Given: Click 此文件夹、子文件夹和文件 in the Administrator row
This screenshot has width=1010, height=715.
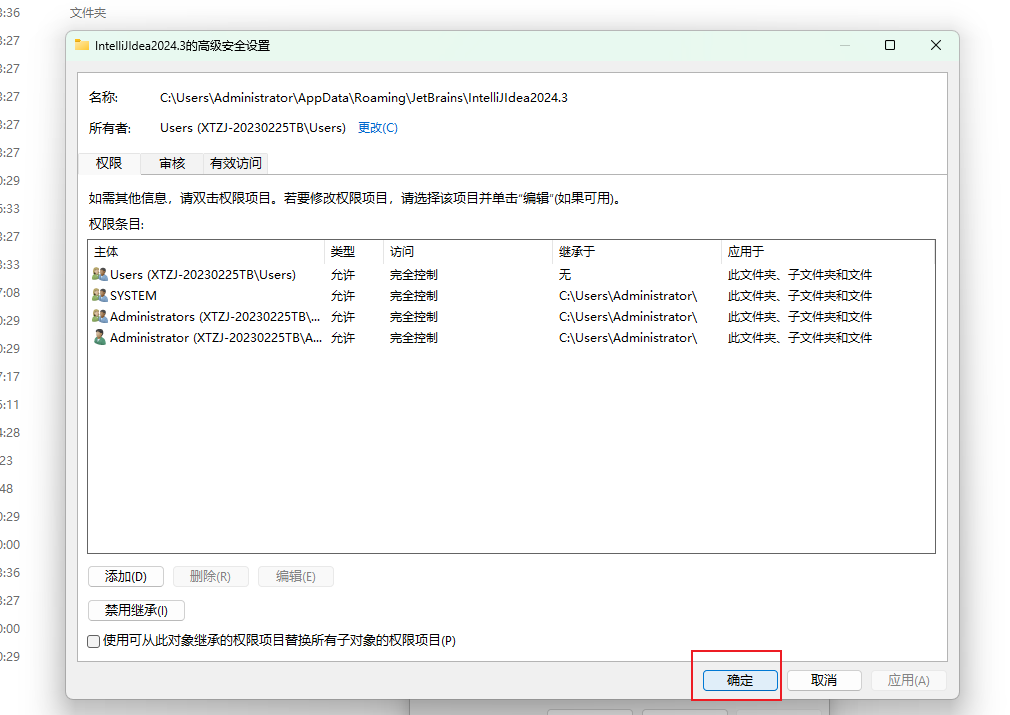Looking at the screenshot, I should click(800, 338).
